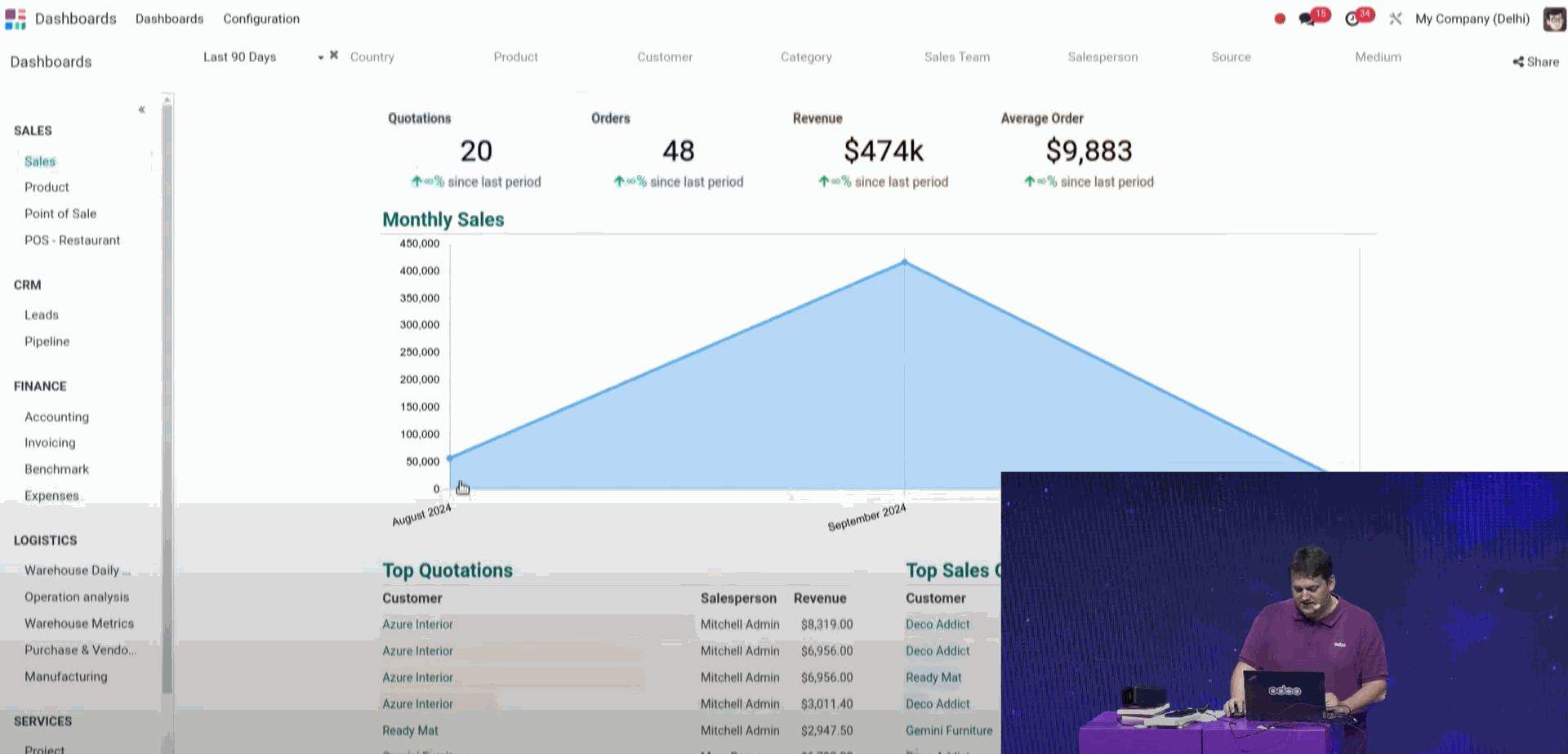Open Azure Interior quotation of $3,011.40

pyautogui.click(x=417, y=704)
